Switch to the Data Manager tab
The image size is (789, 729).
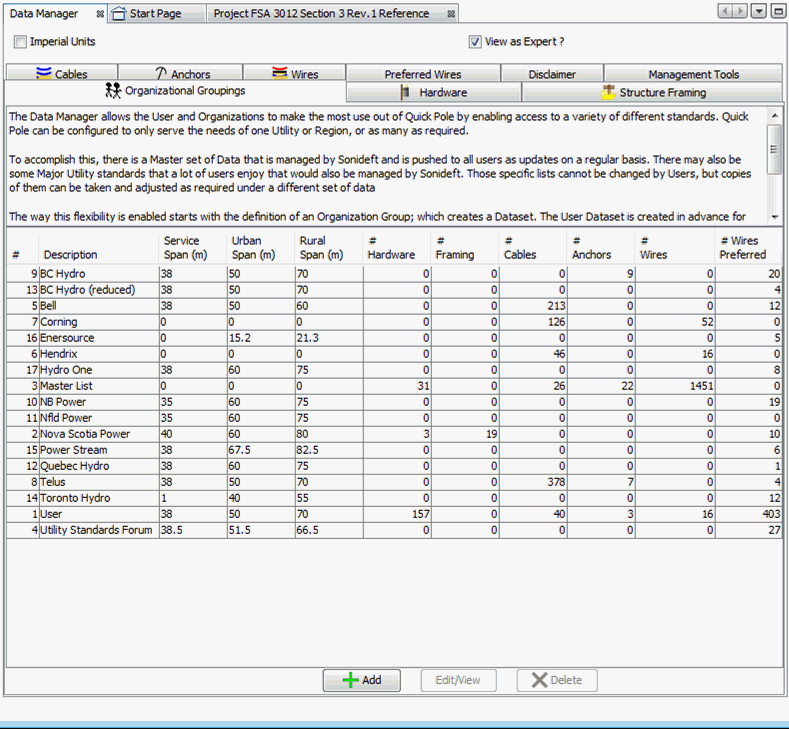click(55, 14)
